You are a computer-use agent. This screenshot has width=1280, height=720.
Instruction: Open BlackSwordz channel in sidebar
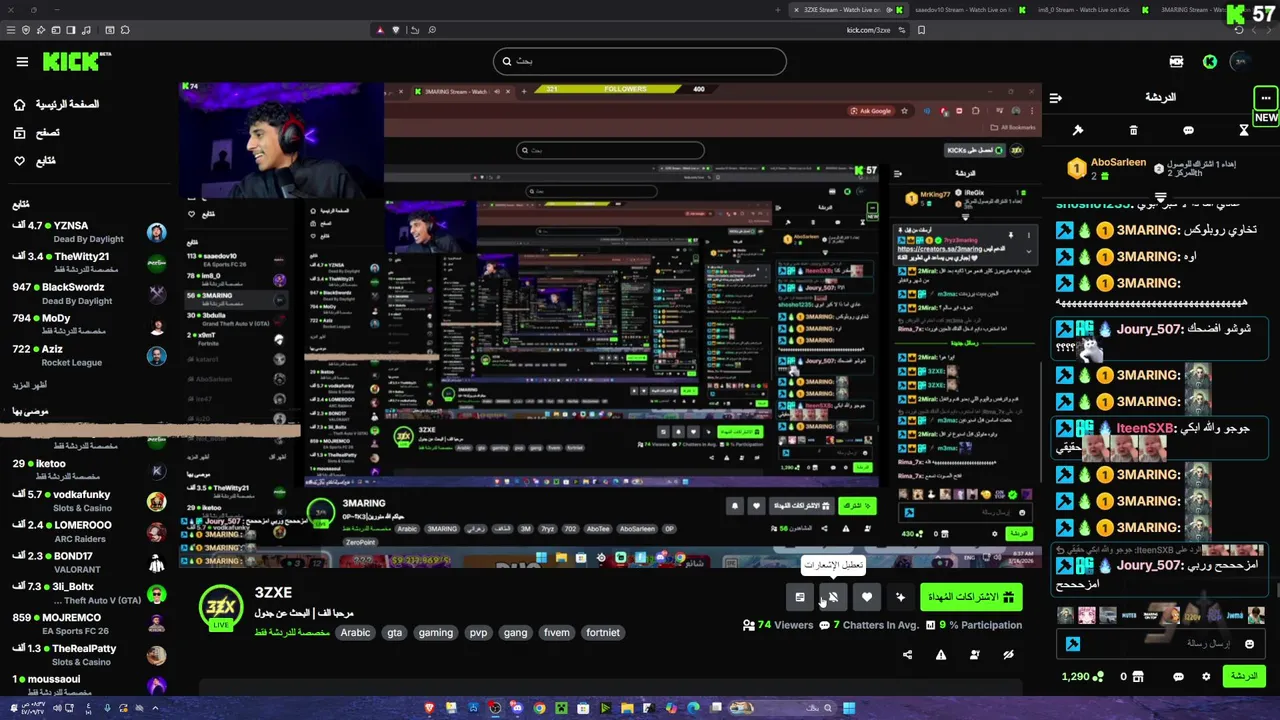[88, 294]
